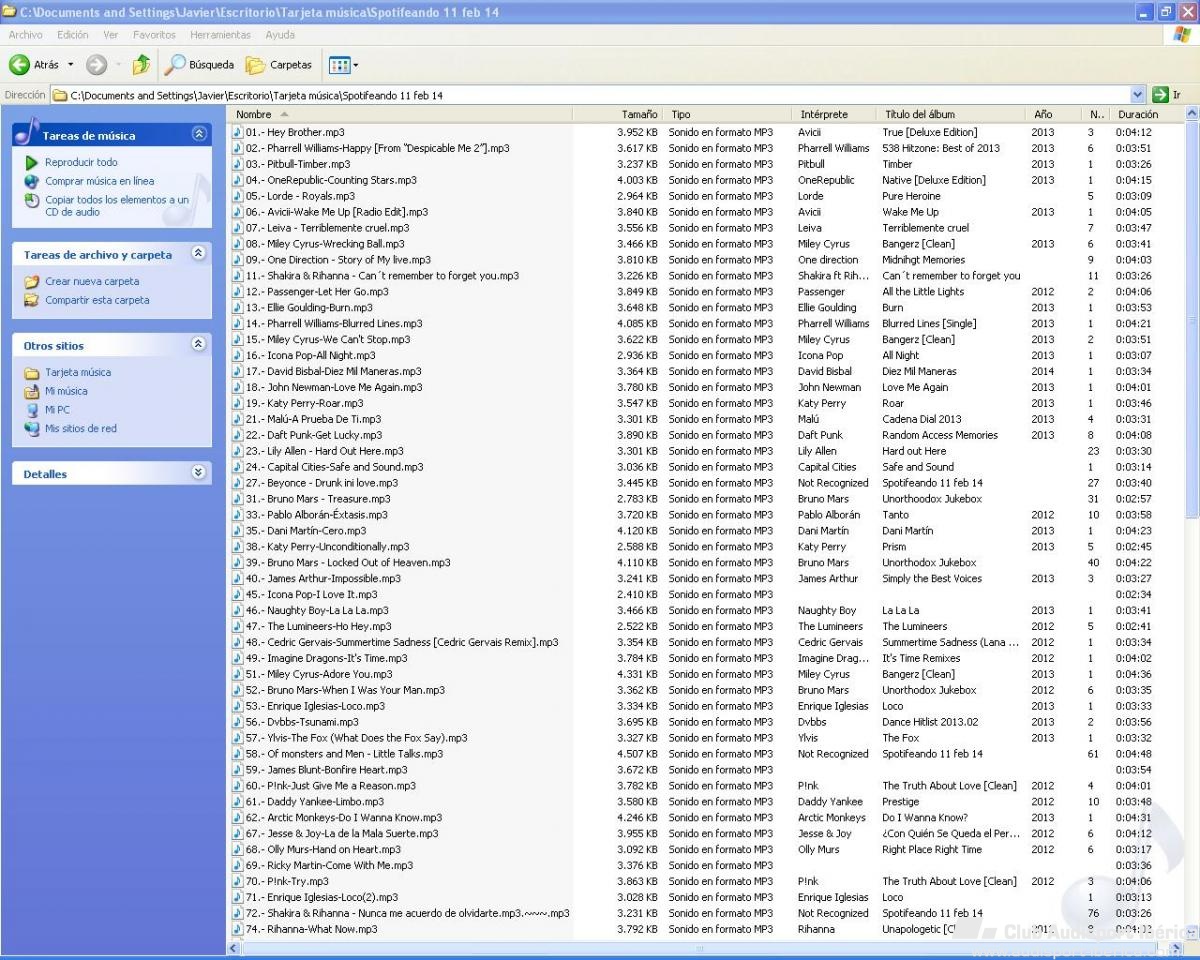
Task: Click Reproducir todo link
Action: (81, 162)
